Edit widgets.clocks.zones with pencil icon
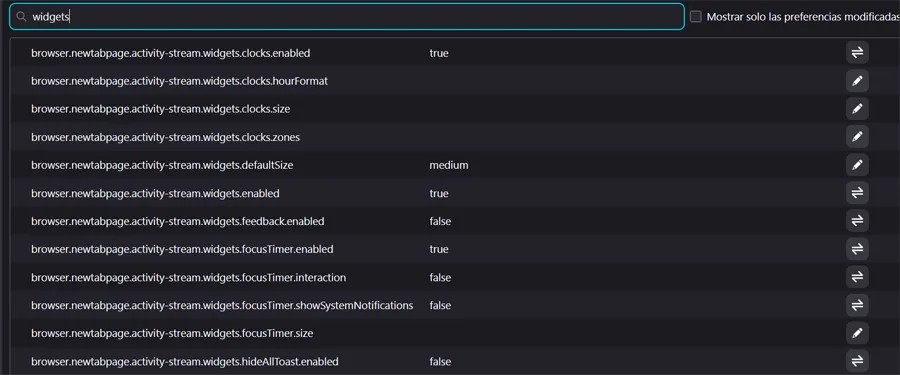The width and height of the screenshot is (900, 375). [x=857, y=137]
